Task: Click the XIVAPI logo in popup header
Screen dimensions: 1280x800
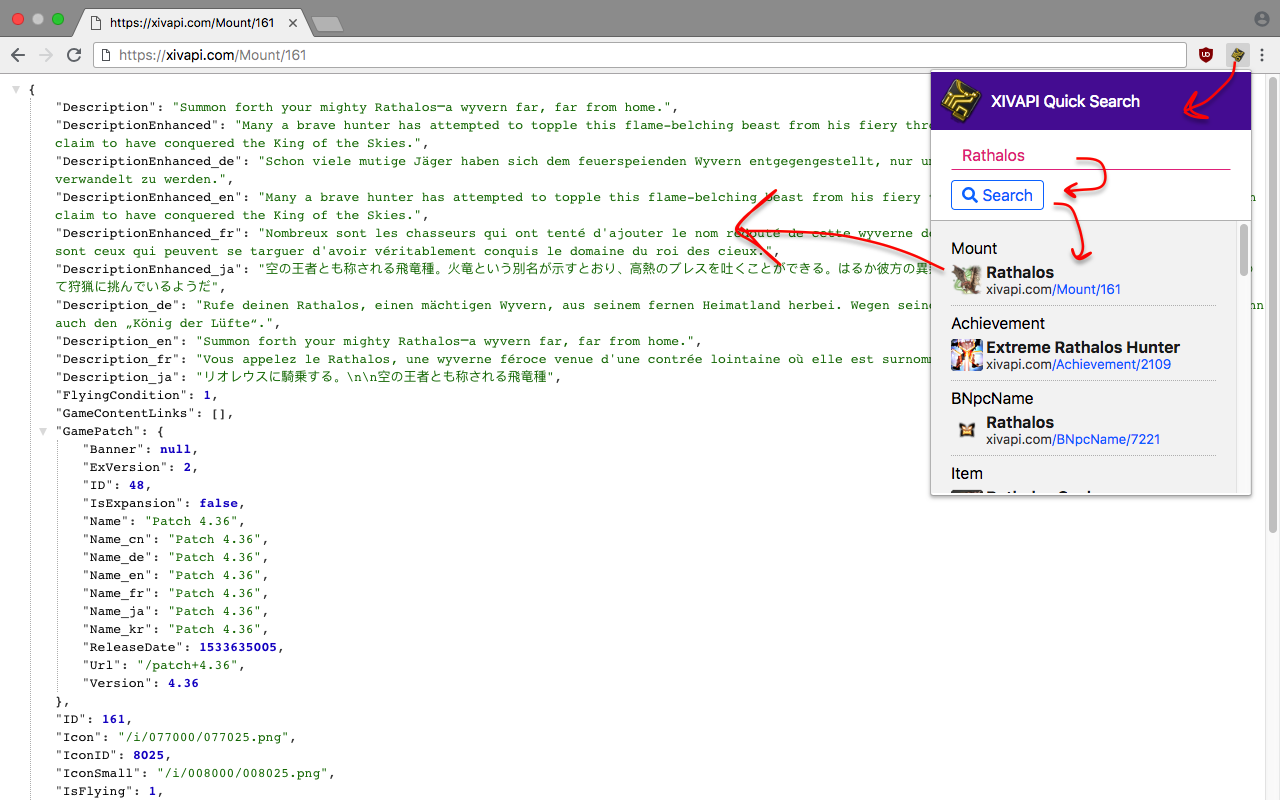Action: [x=961, y=101]
